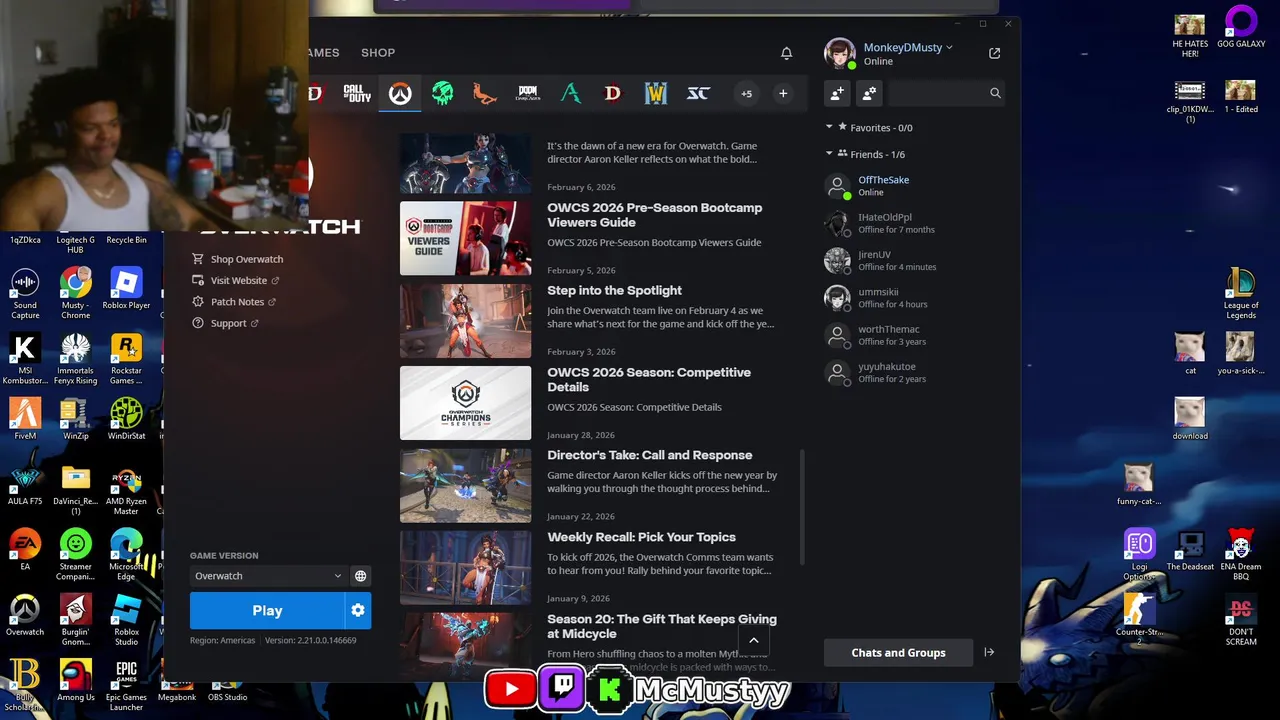Open friend management settings icon
This screenshot has width=1280, height=720.
tap(870, 93)
